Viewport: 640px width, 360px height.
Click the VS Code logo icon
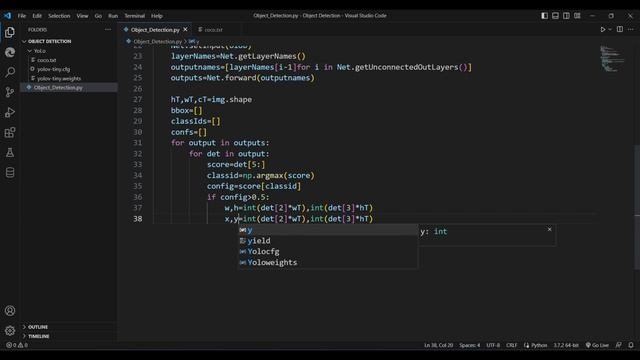point(8,16)
